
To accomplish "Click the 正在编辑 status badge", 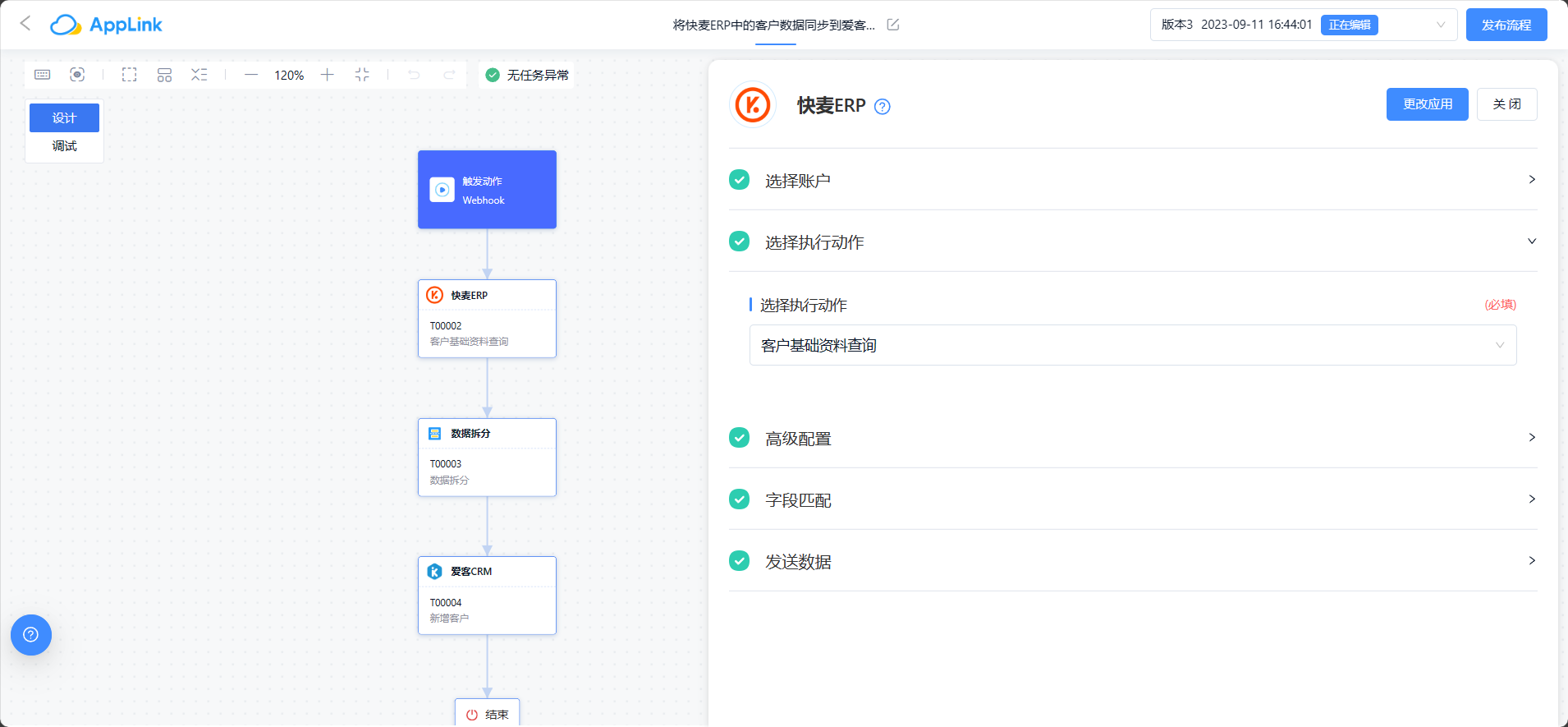I will pos(1350,25).
